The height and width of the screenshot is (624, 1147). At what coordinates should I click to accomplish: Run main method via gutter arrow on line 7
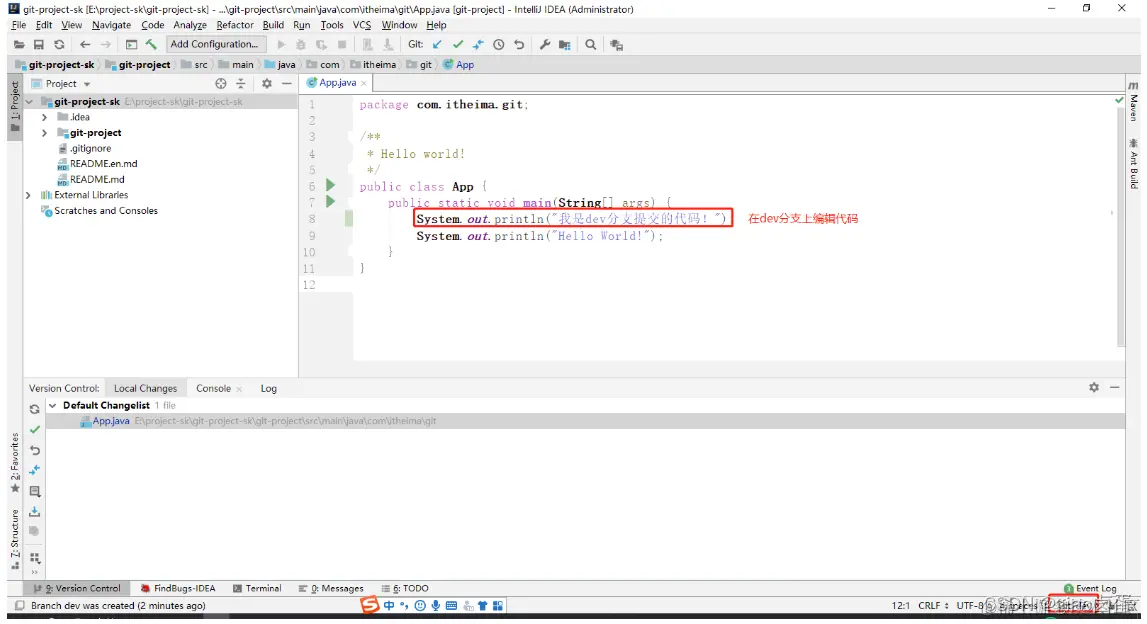pos(331,201)
